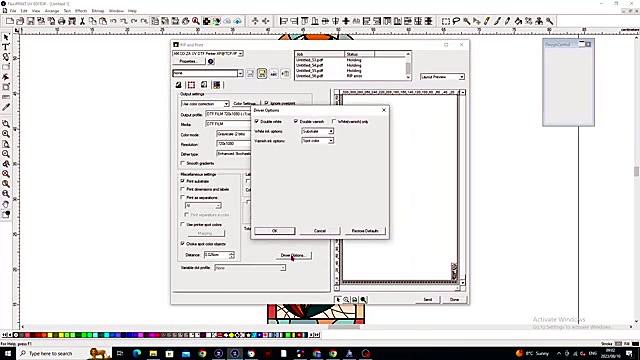Click the black zoom icon under preview
Image resolution: width=640 pixels, height=360 pixels.
(363, 300)
